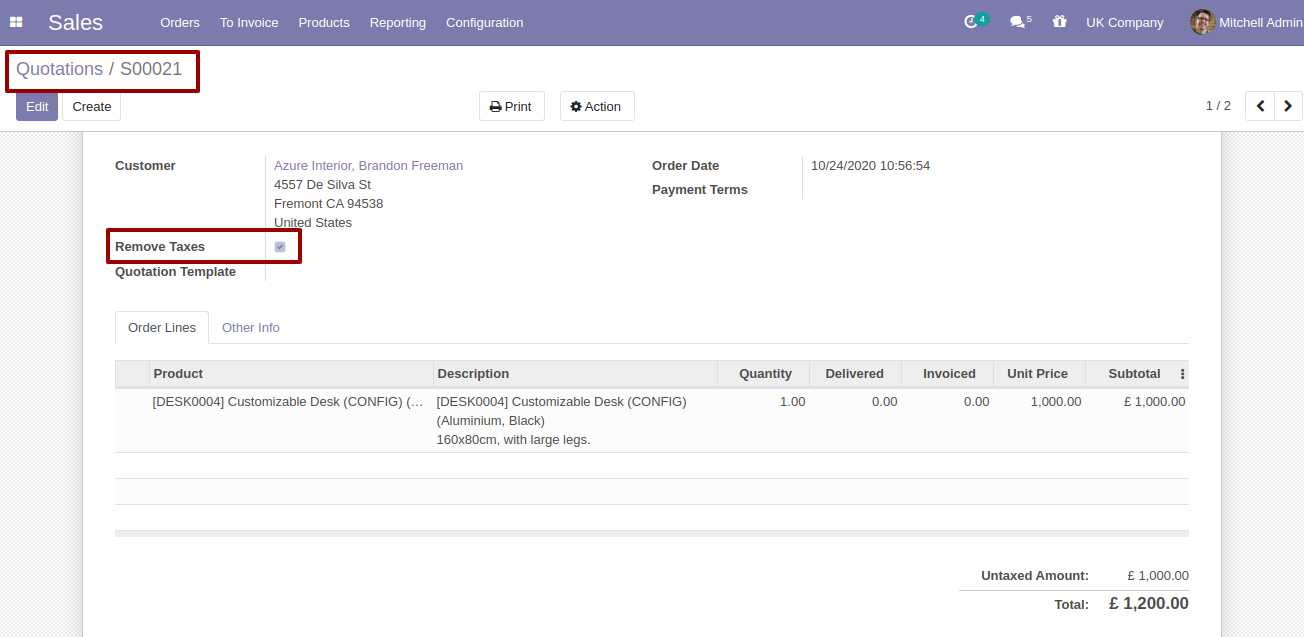Sort by the Invoiced column header
The image size is (1304, 637).
pyautogui.click(x=947, y=374)
